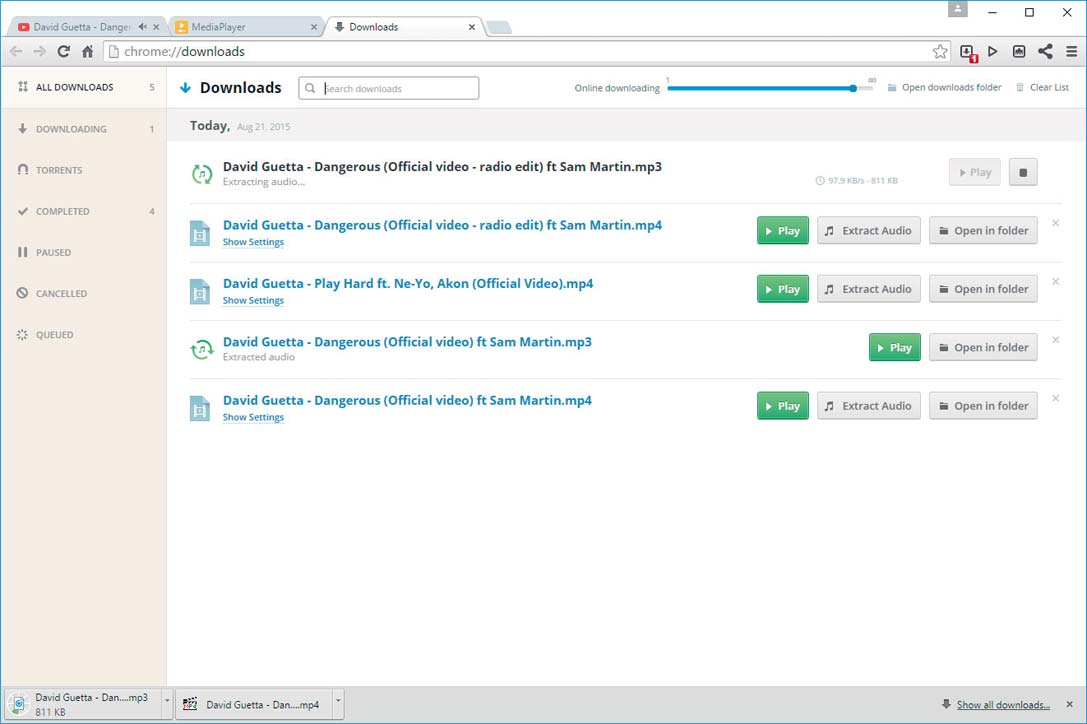The image size is (1087, 724).
Task: Click the photo extension toolbar icon
Action: pyautogui.click(x=1019, y=51)
